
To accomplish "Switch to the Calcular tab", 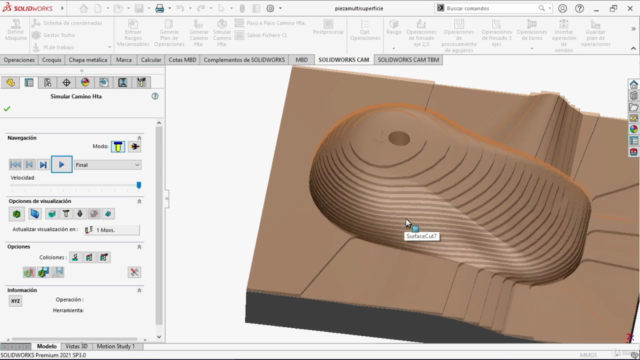I will click(x=151, y=60).
